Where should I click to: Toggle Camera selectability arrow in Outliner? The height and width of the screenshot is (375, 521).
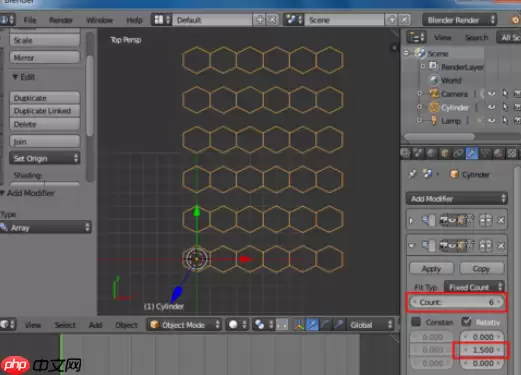click(505, 94)
